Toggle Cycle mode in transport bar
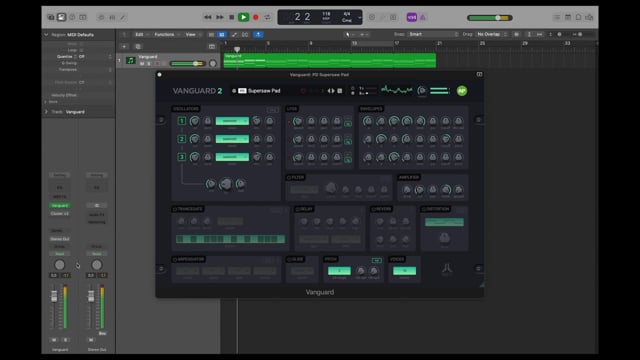The image size is (640, 360). (268, 18)
